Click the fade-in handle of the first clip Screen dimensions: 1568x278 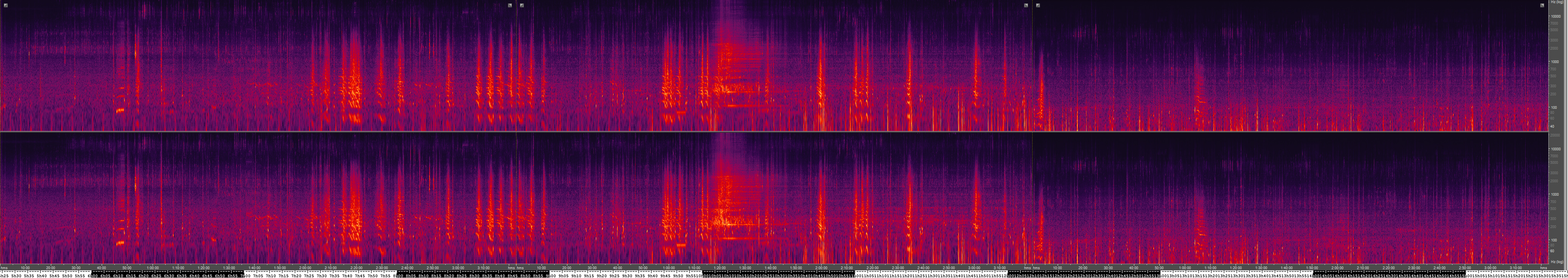[x=5, y=5]
